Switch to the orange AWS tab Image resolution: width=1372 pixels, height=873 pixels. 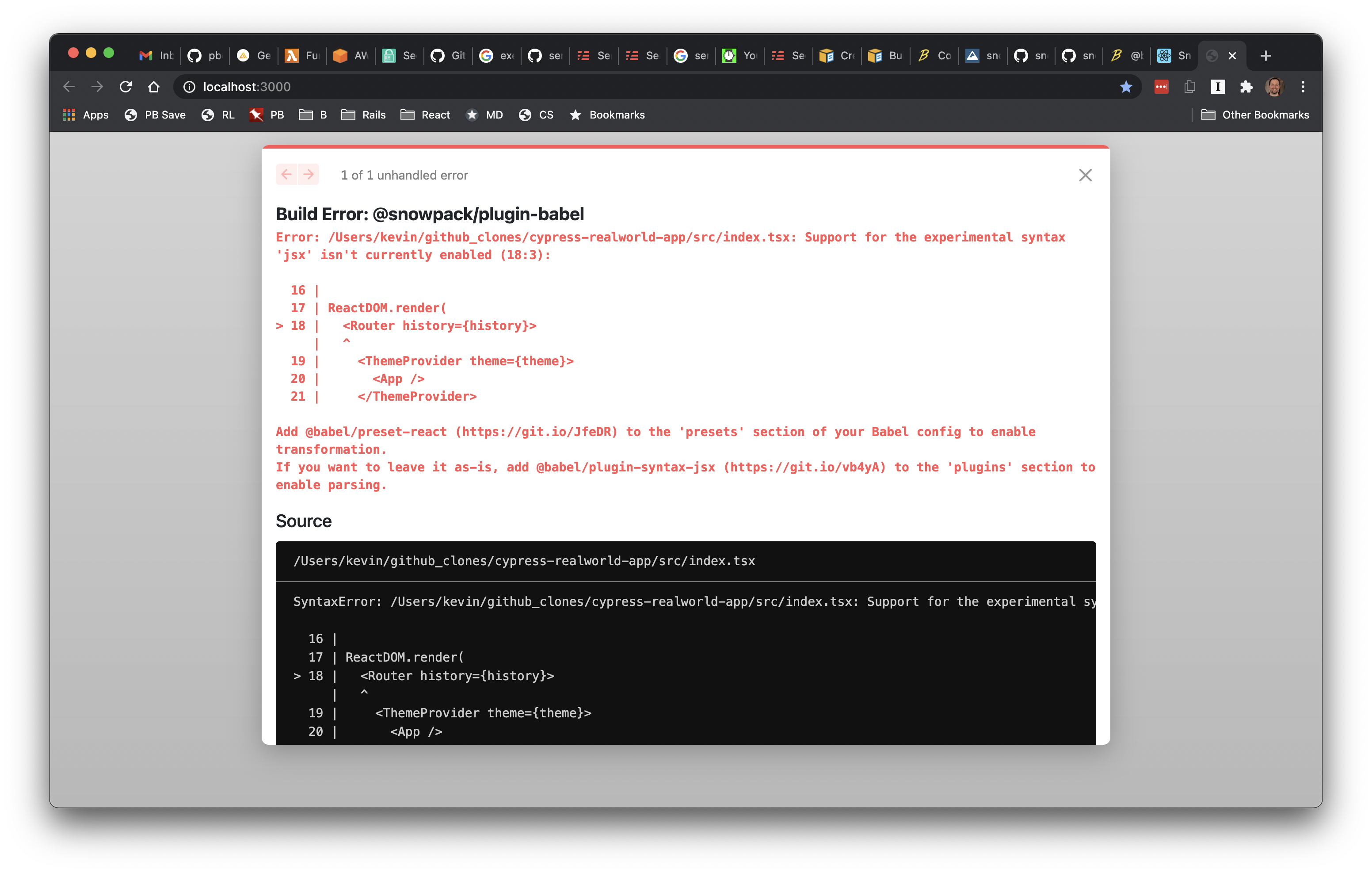coord(351,55)
